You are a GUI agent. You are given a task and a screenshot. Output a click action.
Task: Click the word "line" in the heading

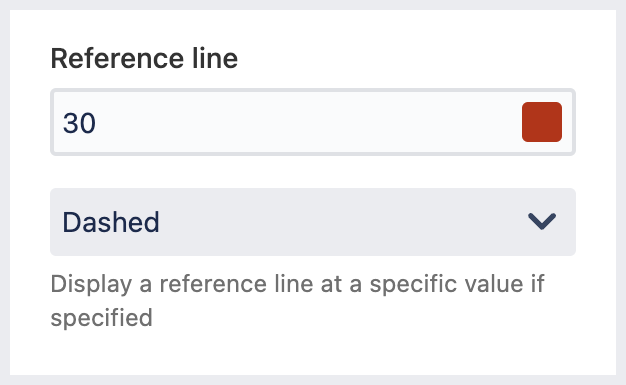pos(215,58)
